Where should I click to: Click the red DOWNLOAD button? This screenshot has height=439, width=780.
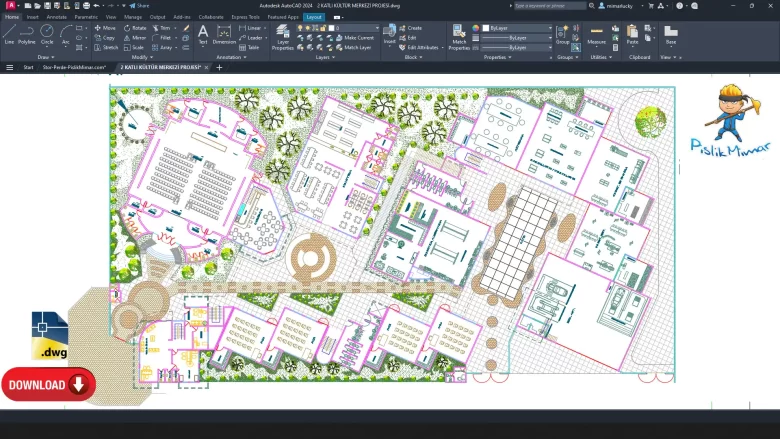pos(48,384)
